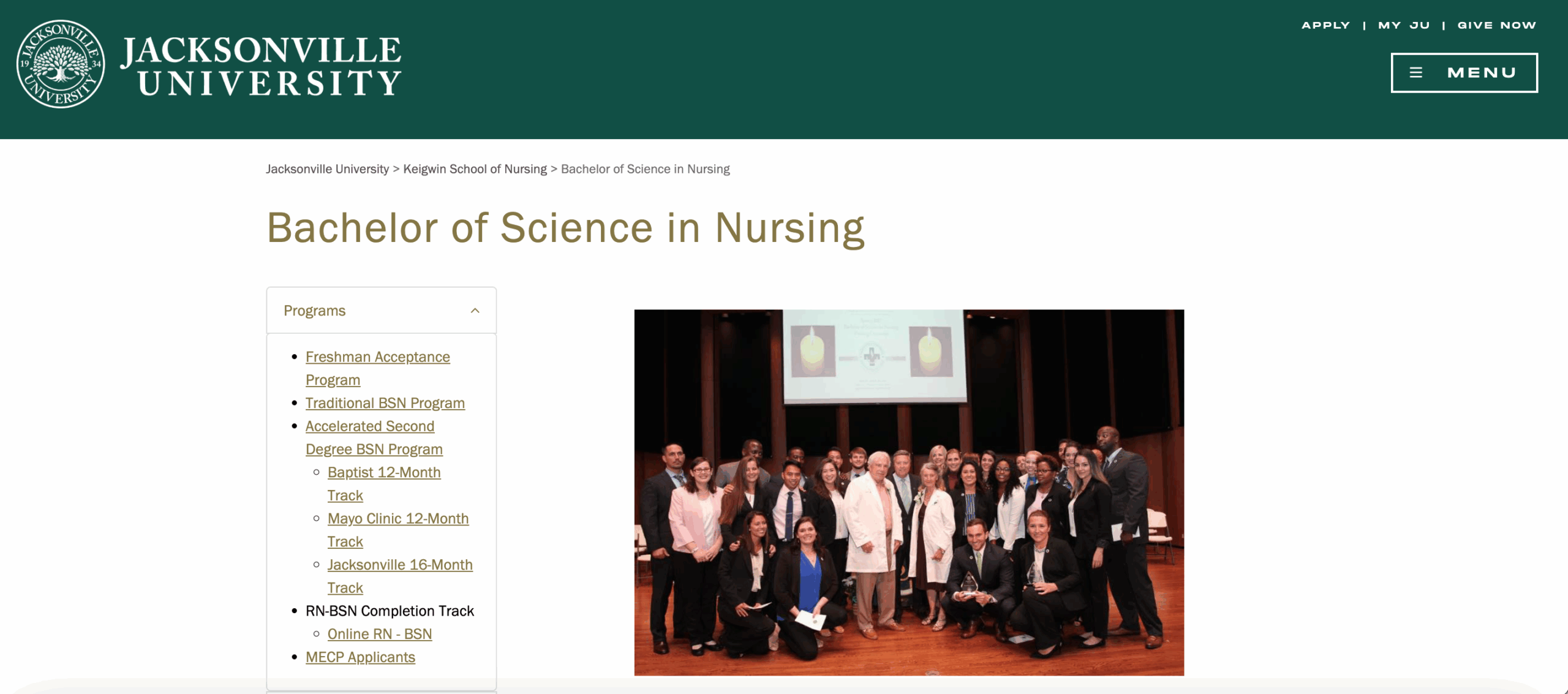
Task: Select the Mayo Clinic 12-Month Track link
Action: tap(398, 530)
